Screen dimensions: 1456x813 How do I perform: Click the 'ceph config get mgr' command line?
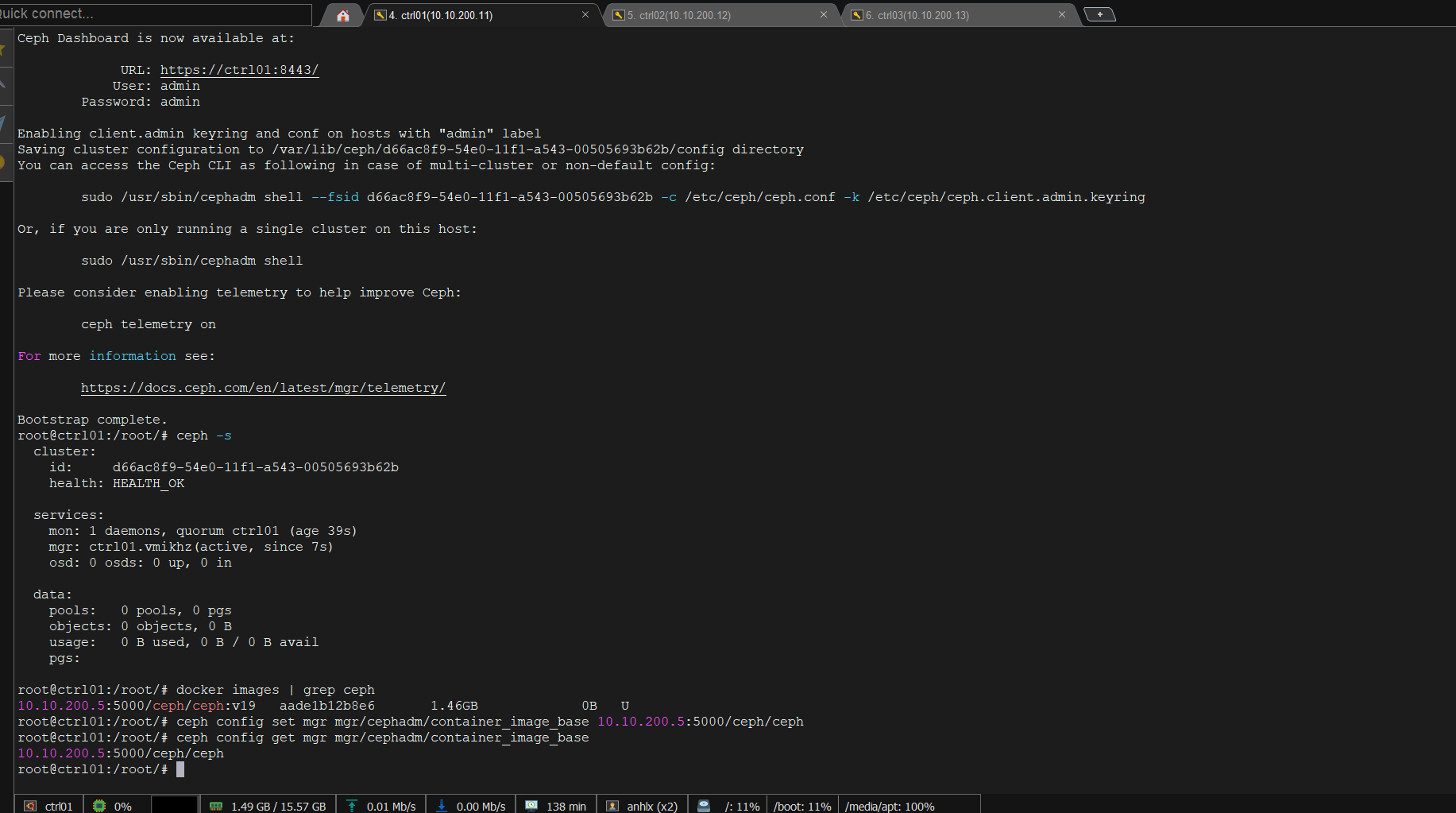tap(383, 738)
